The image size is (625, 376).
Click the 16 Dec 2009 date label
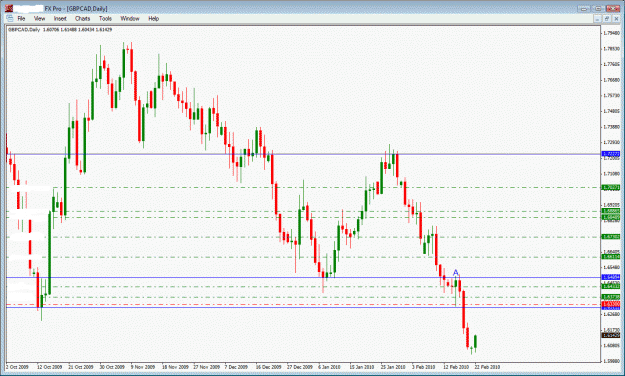[x=269, y=367]
